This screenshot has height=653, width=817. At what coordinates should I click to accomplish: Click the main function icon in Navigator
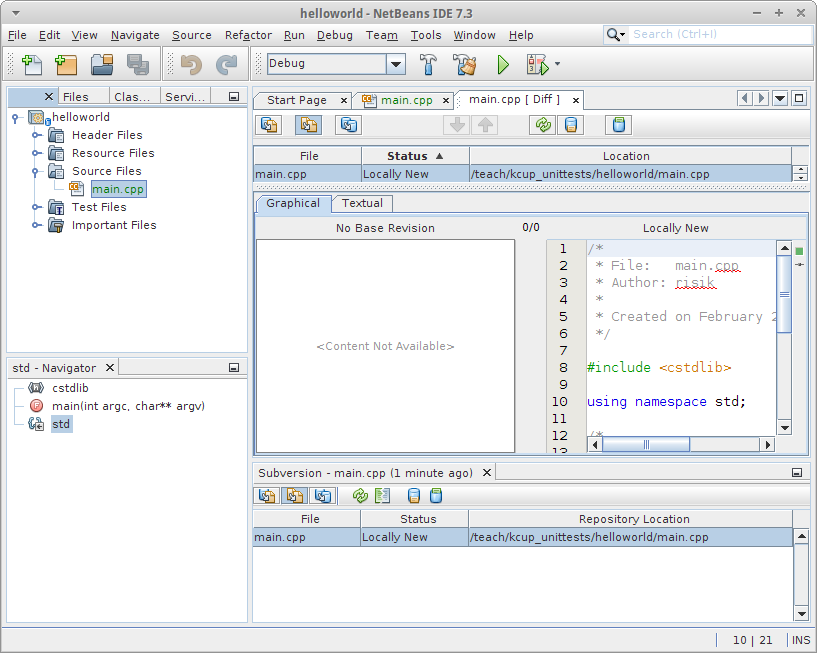pos(36,405)
